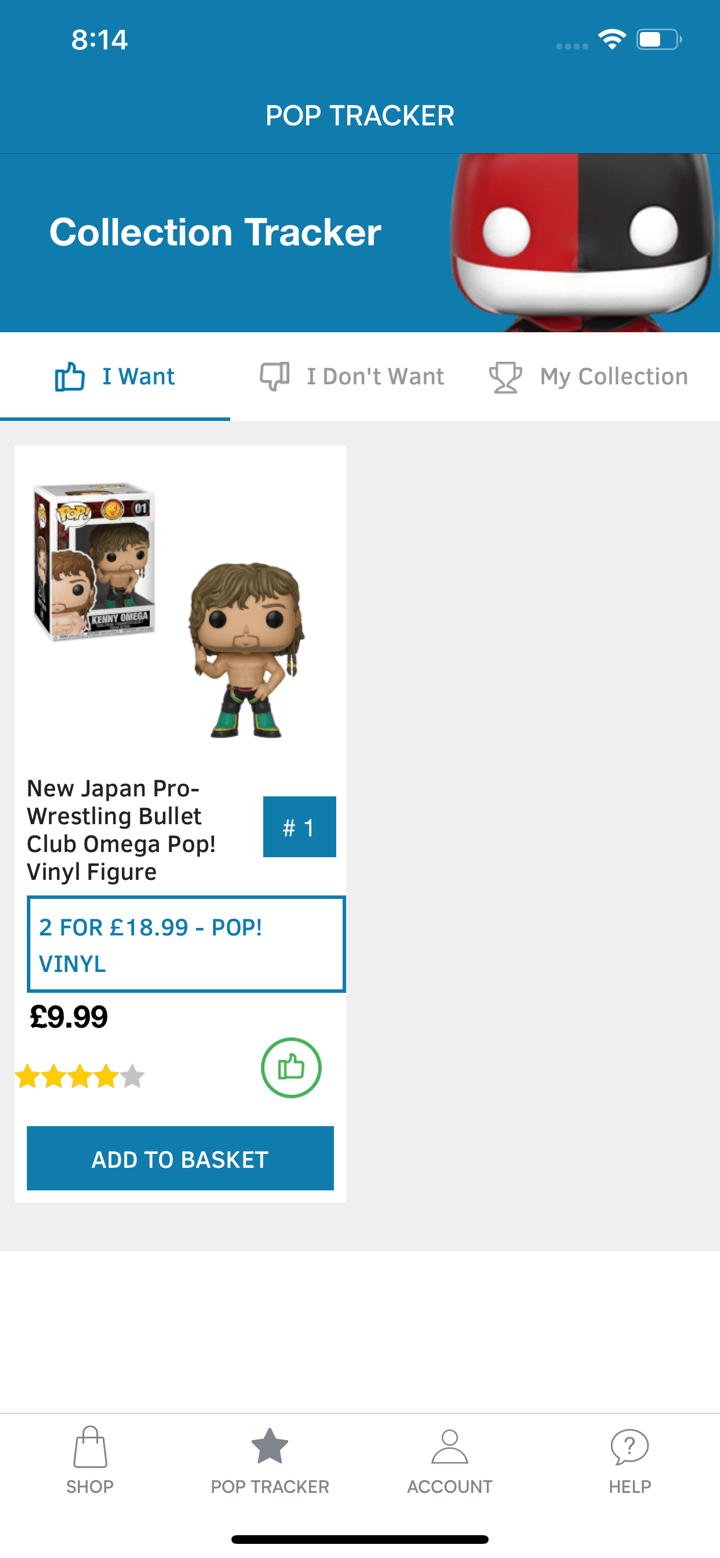Select the Pop Tracker star icon

[269, 1444]
